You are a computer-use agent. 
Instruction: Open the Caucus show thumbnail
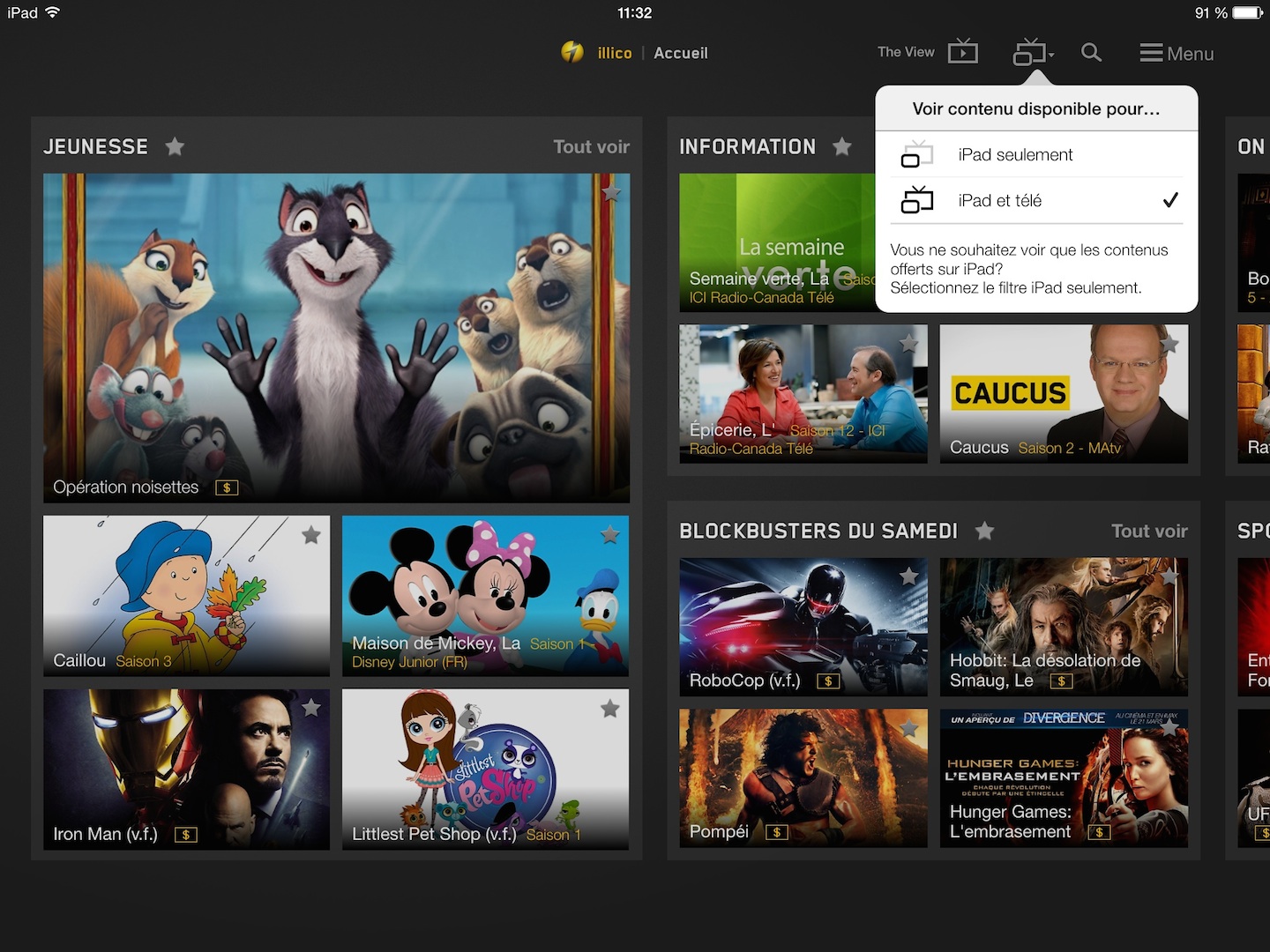click(x=1063, y=393)
